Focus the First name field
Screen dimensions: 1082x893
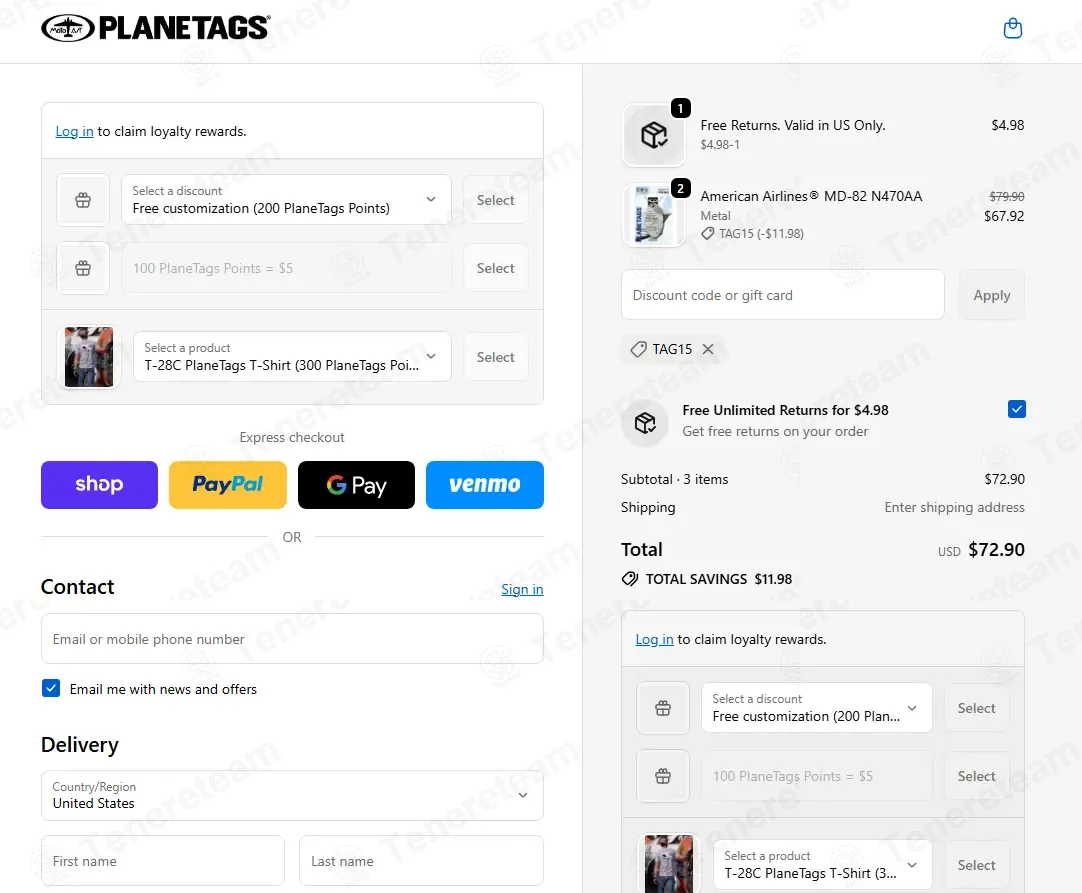(x=163, y=861)
